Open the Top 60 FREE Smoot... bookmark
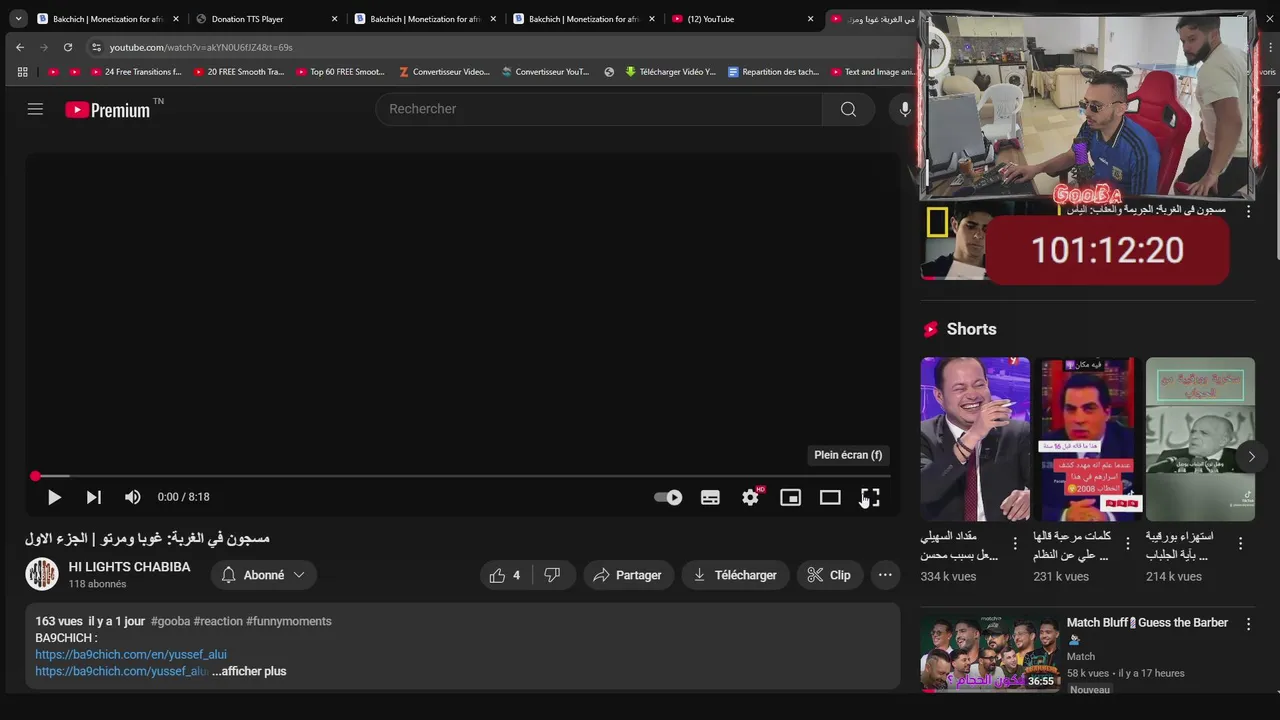Viewport: 1280px width, 720px height. tap(340, 72)
